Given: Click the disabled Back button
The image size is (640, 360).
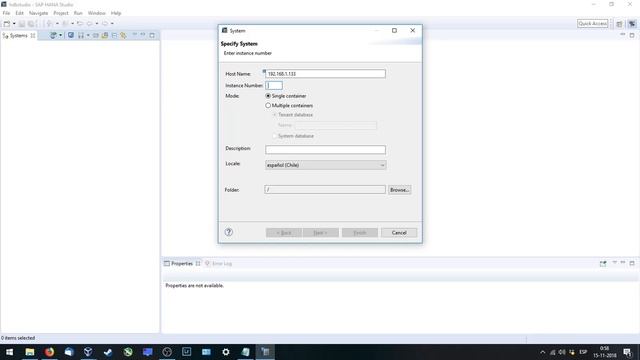Looking at the screenshot, I should pyautogui.click(x=284, y=233).
